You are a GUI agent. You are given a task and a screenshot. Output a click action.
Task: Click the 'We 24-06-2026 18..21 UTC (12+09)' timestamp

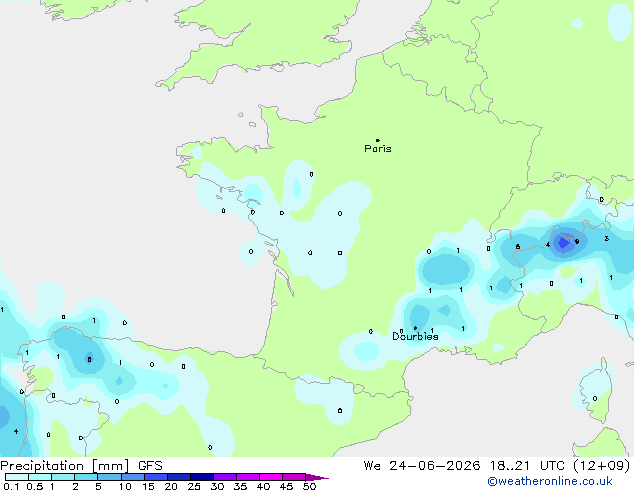pyautogui.click(x=497, y=466)
